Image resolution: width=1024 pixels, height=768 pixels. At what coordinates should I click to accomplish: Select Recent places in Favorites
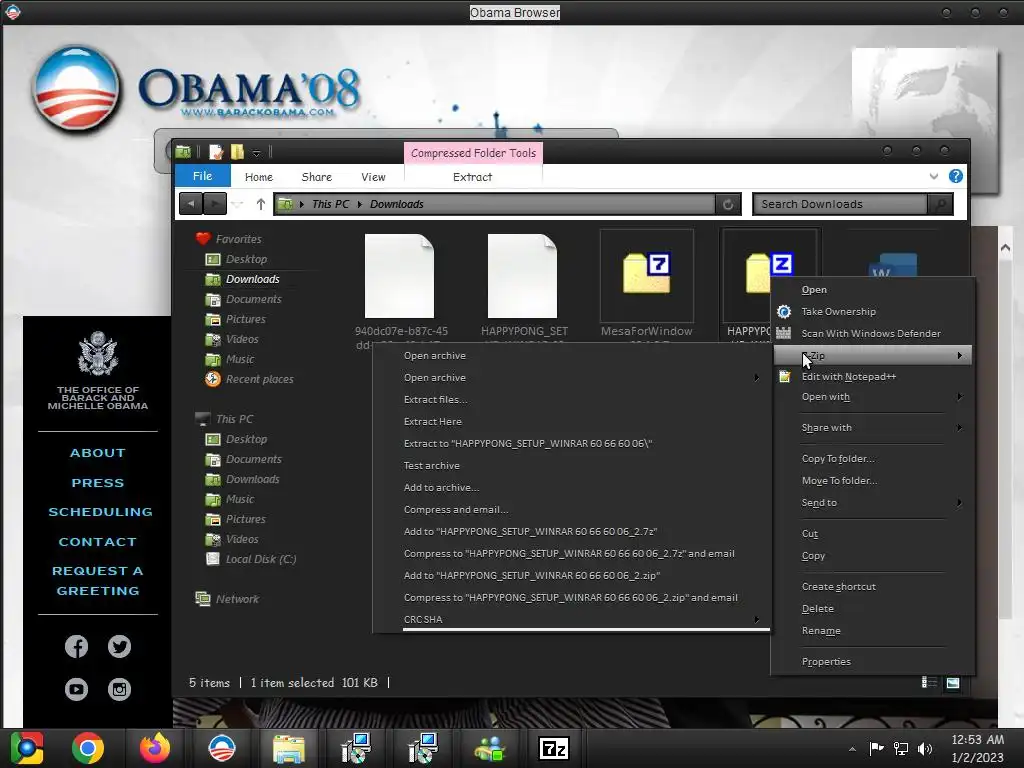[249, 379]
